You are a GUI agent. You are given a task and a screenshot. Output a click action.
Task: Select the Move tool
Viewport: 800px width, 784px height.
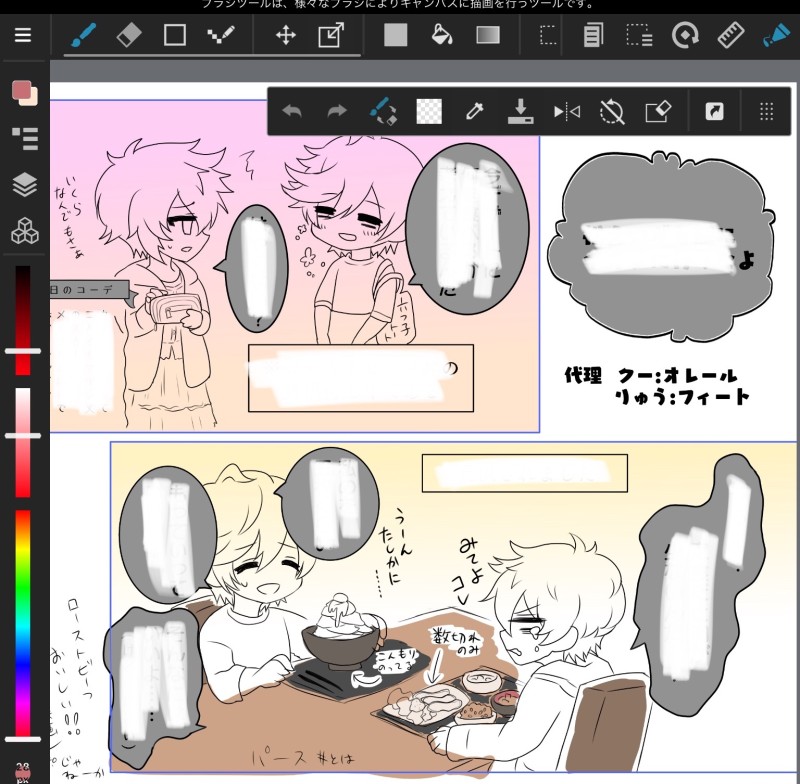[x=286, y=36]
